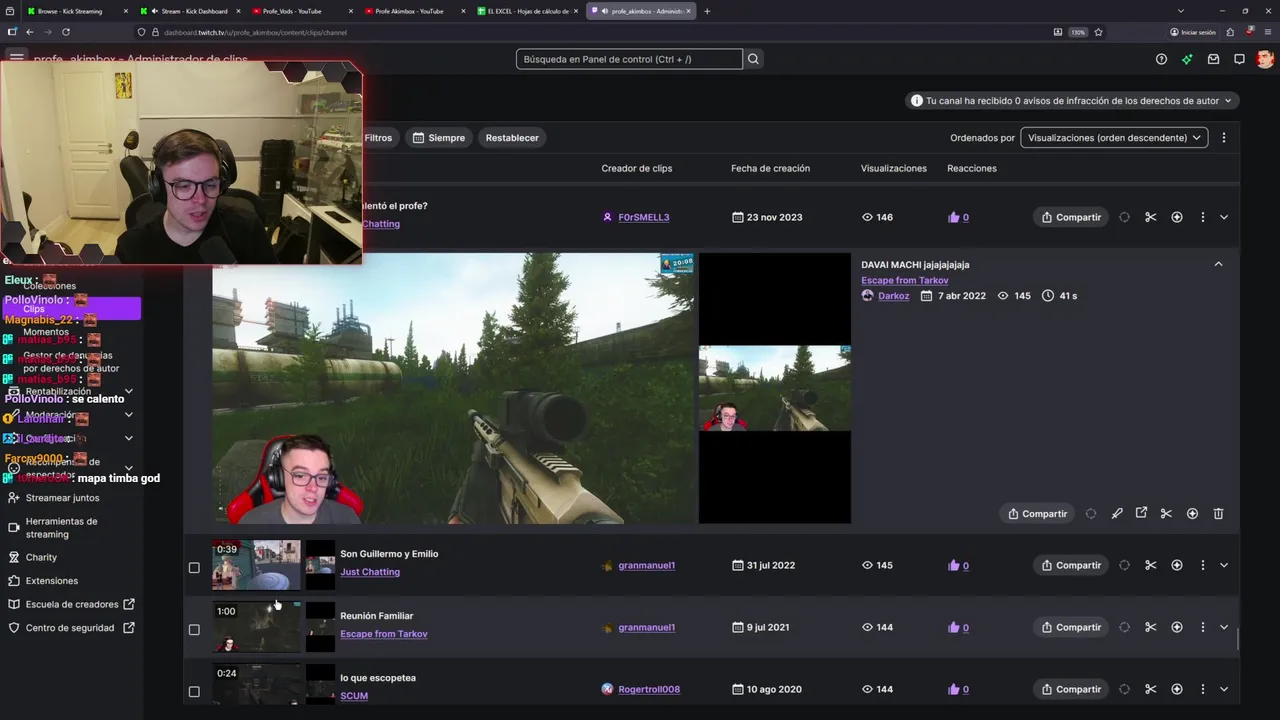Image resolution: width=1280 pixels, height=720 pixels.
Task: Open the help question mark icon
Action: [1161, 59]
